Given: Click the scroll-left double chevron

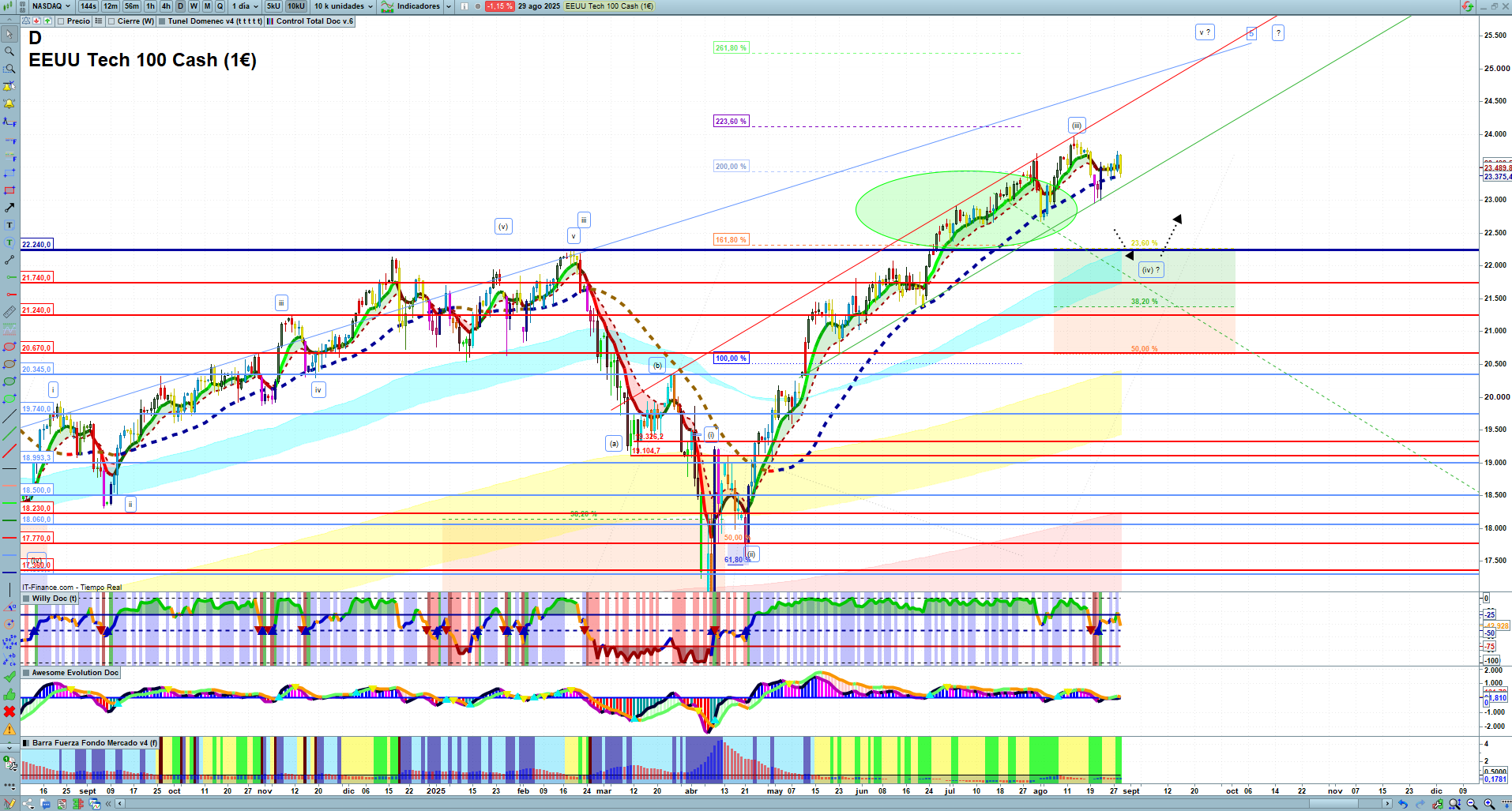Looking at the screenshot, I should 110,804.
